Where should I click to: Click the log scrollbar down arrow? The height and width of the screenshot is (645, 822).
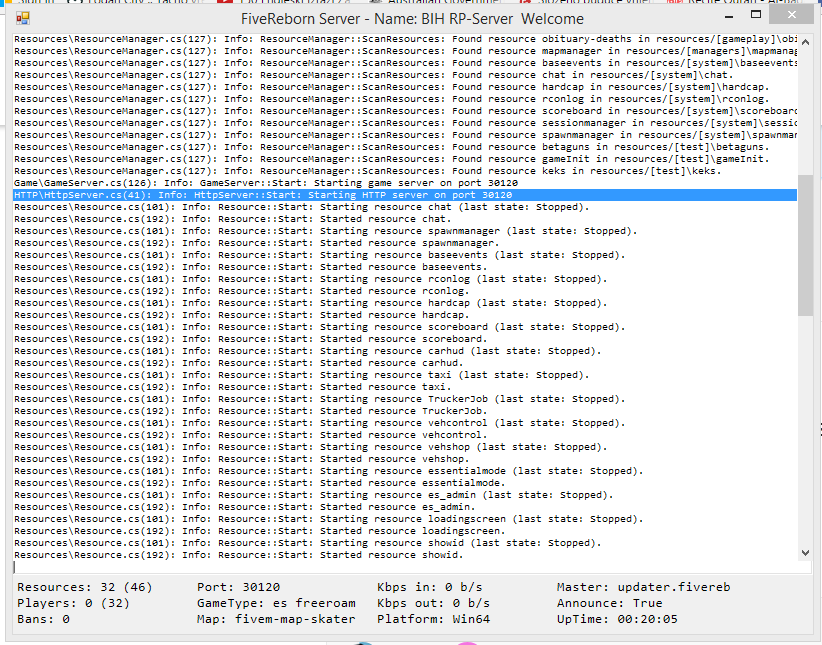pyautogui.click(x=806, y=553)
